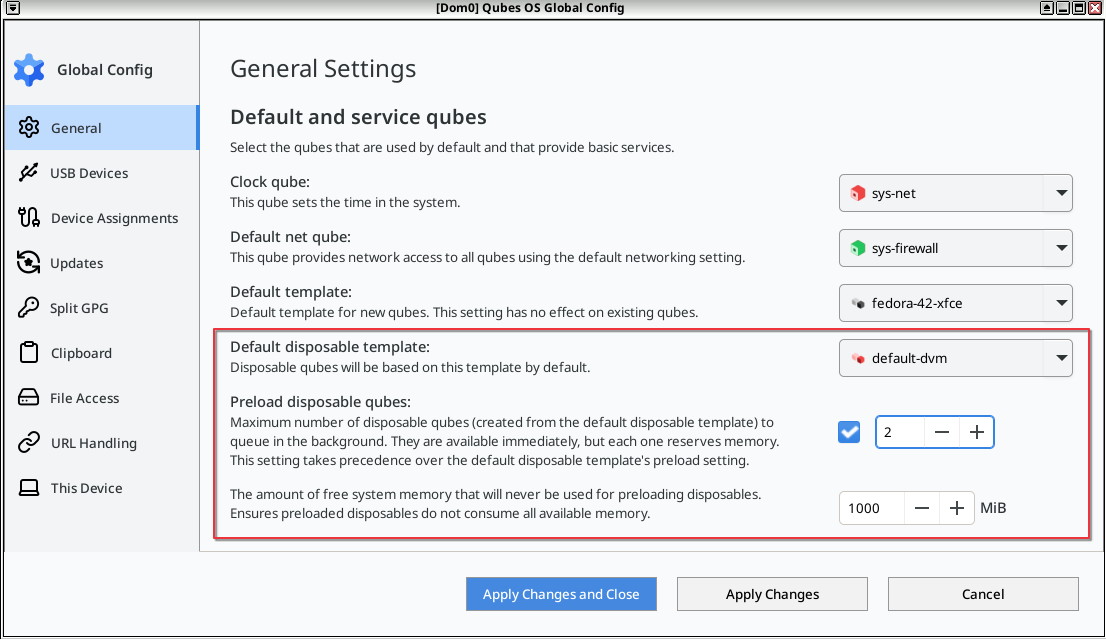Click the Global Config gear icon
1106x639 pixels.
click(28, 69)
